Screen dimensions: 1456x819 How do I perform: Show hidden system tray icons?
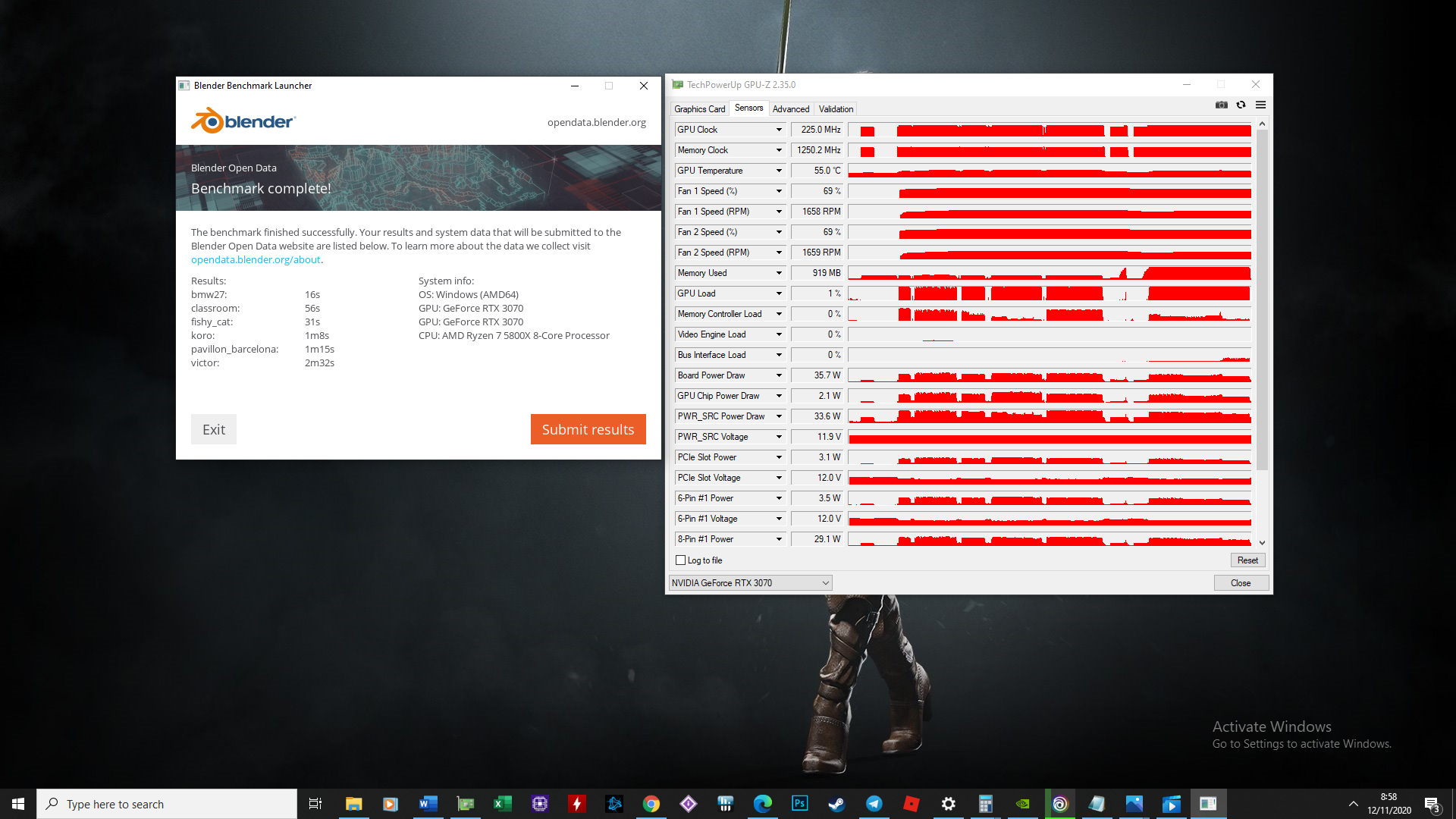(1353, 804)
